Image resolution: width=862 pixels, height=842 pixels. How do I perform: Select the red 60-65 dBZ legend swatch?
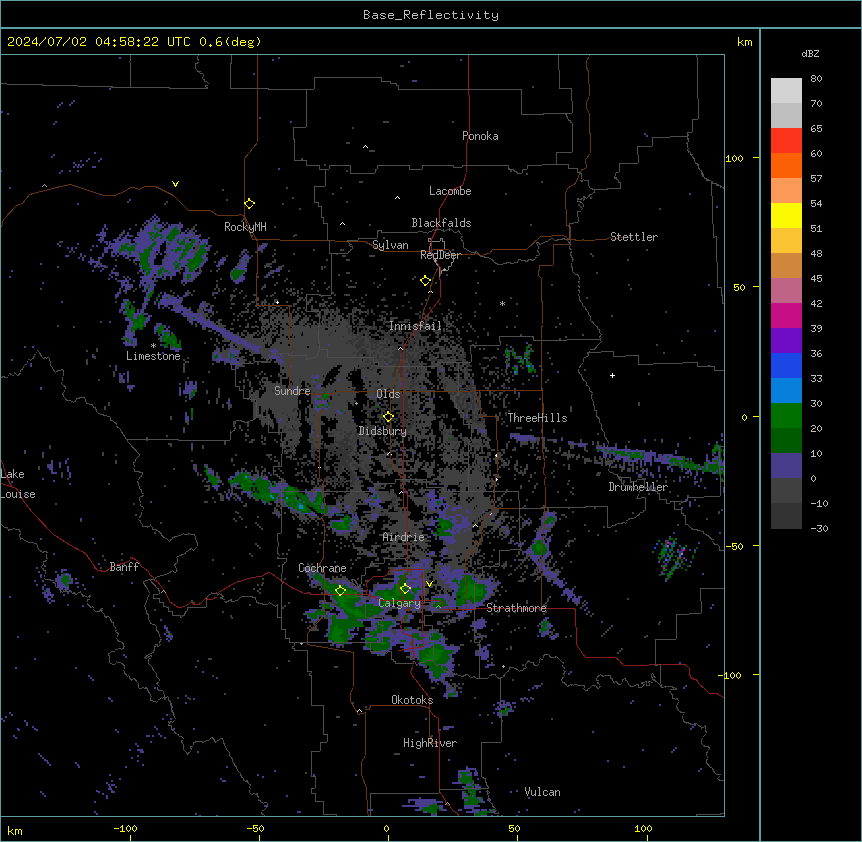[x=786, y=140]
